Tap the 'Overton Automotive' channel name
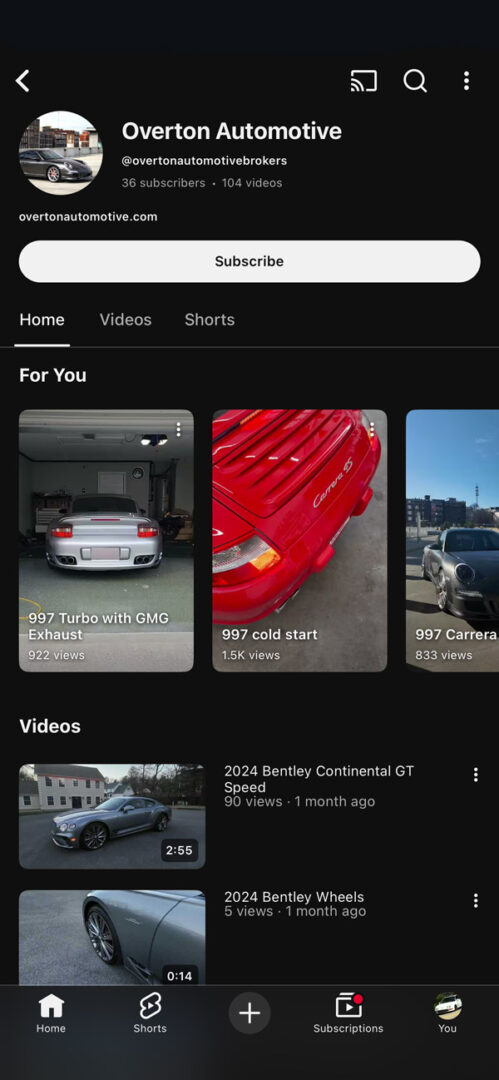The width and height of the screenshot is (499, 1080). (232, 131)
